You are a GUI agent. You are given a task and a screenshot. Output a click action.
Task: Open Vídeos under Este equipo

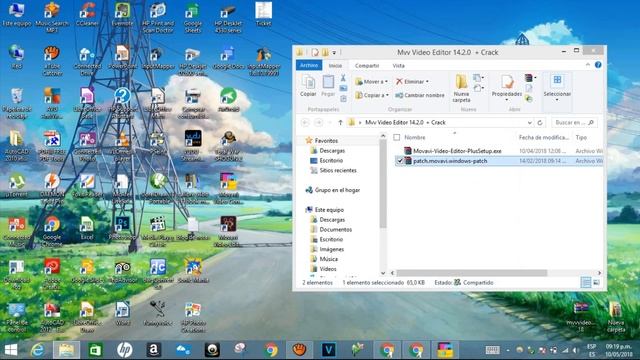(x=328, y=269)
